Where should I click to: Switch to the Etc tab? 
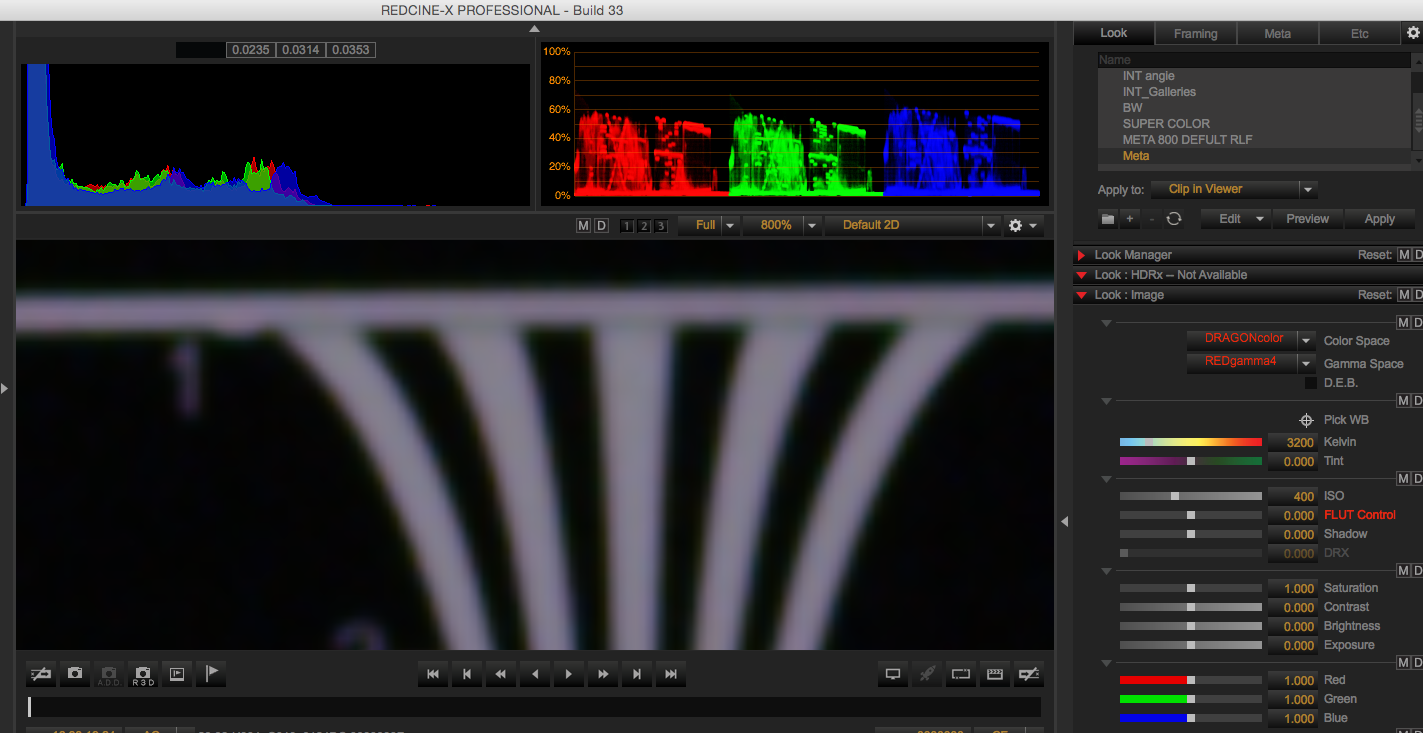coord(1360,33)
